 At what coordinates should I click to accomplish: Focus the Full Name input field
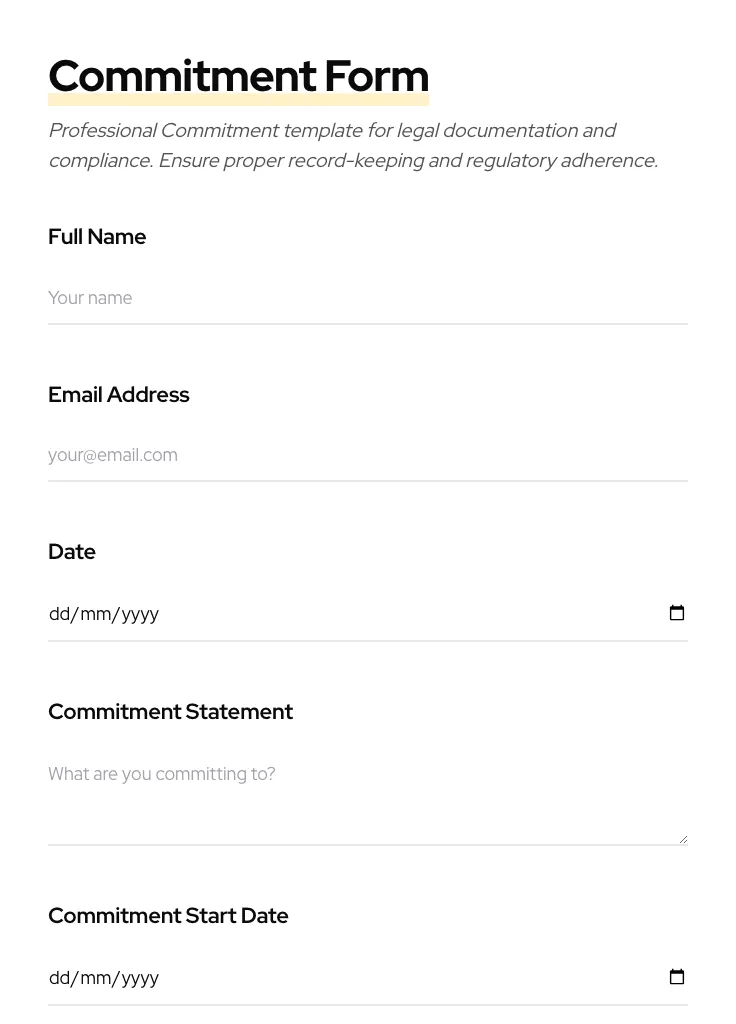click(368, 298)
